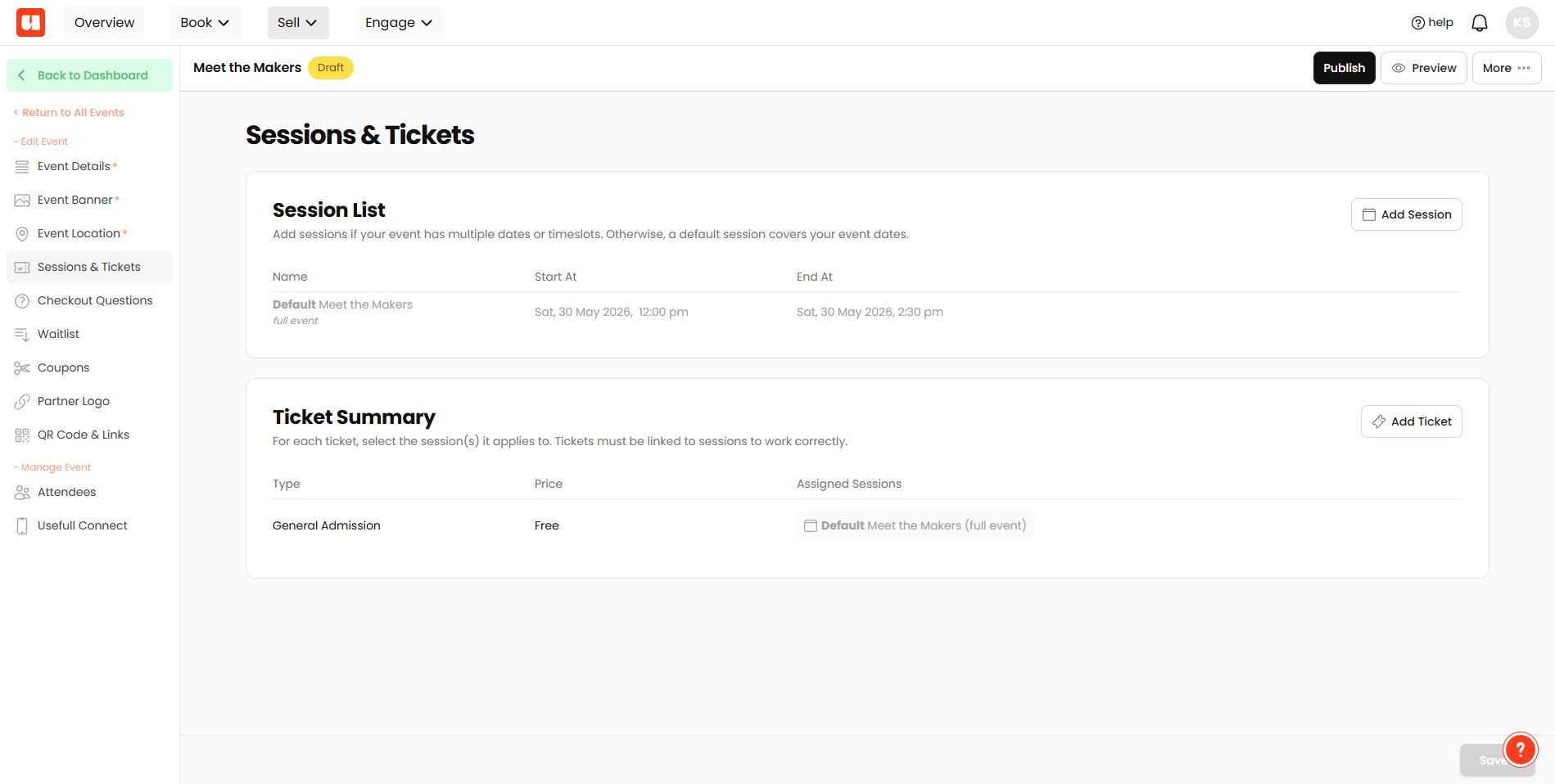Click the end time Sat, 30 May 2026, 2:30 pm
The image size is (1555, 784).
pyautogui.click(x=870, y=312)
